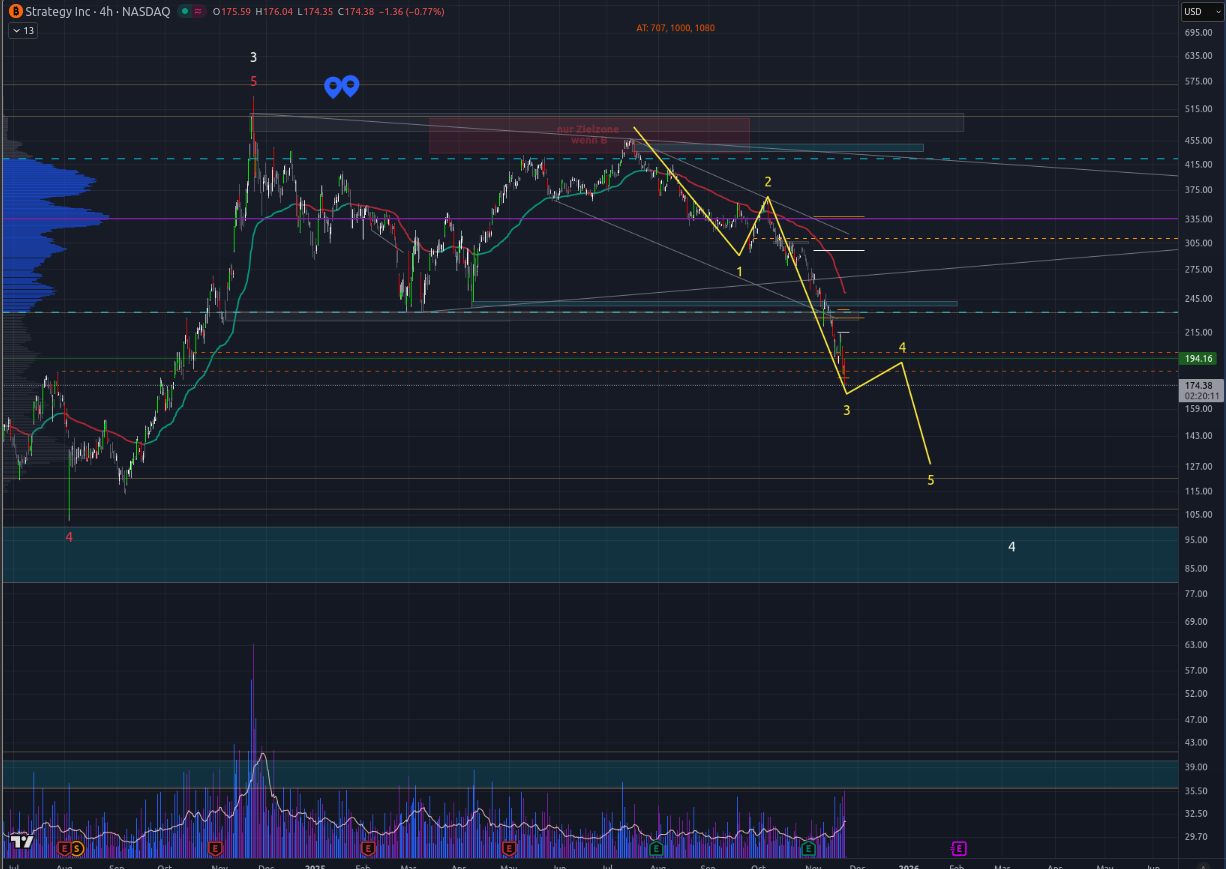Click the green market status dot
The height and width of the screenshot is (869, 1226).
coord(186,12)
